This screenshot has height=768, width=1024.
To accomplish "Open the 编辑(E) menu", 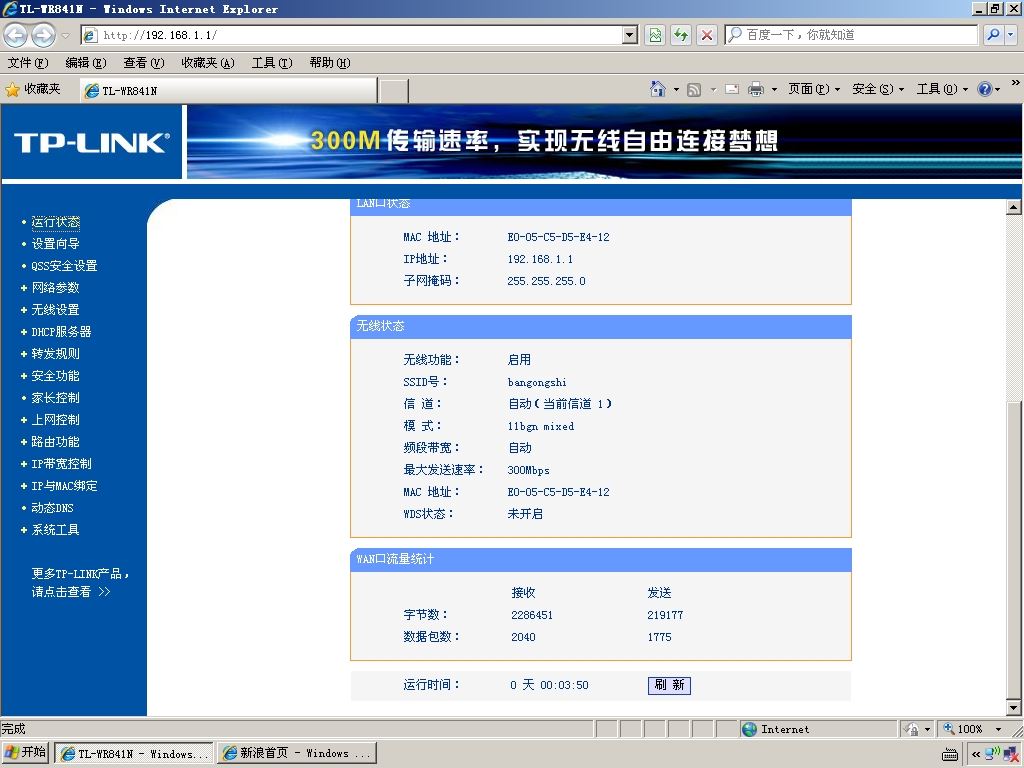I will click(x=86, y=63).
